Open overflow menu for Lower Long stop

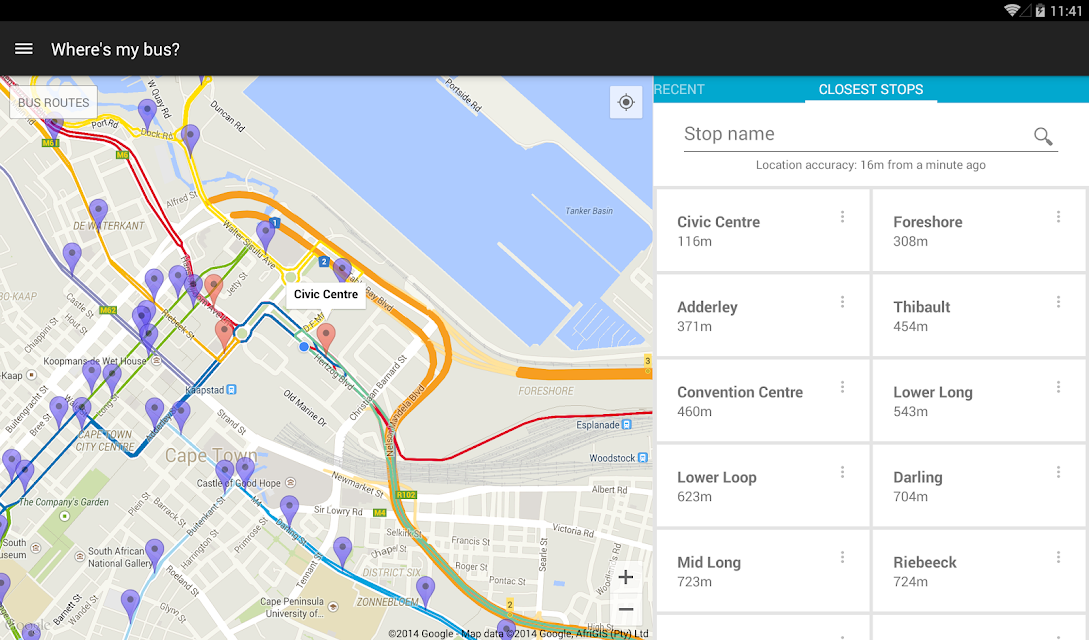1058,387
